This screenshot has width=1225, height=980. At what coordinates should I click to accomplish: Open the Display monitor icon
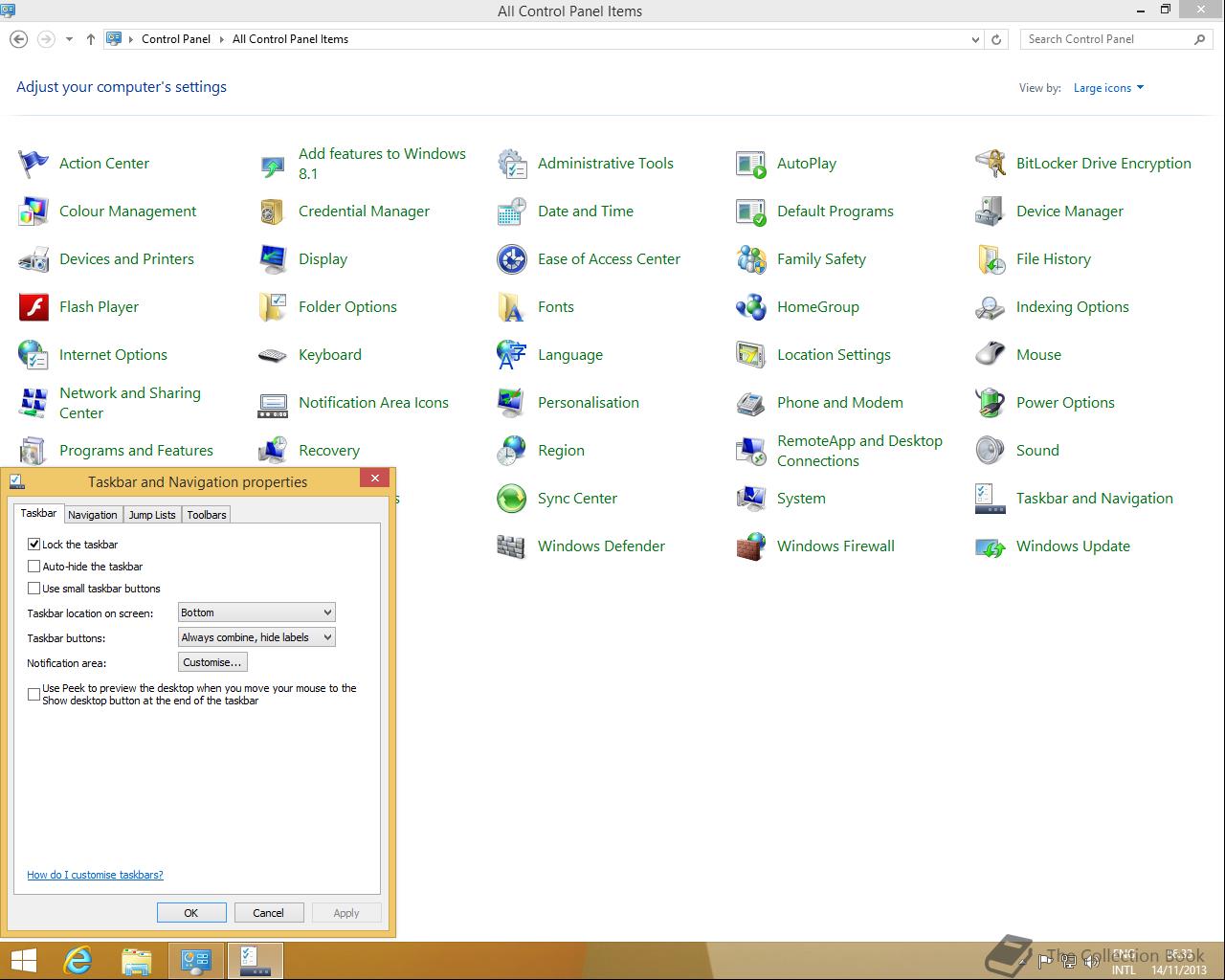click(x=273, y=259)
